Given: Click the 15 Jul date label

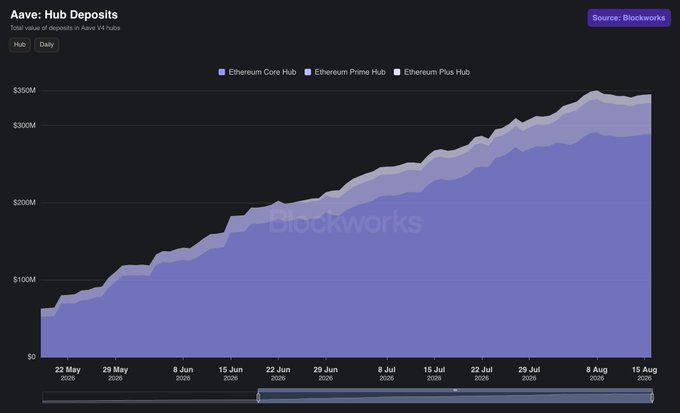Looking at the screenshot, I should click(434, 373).
